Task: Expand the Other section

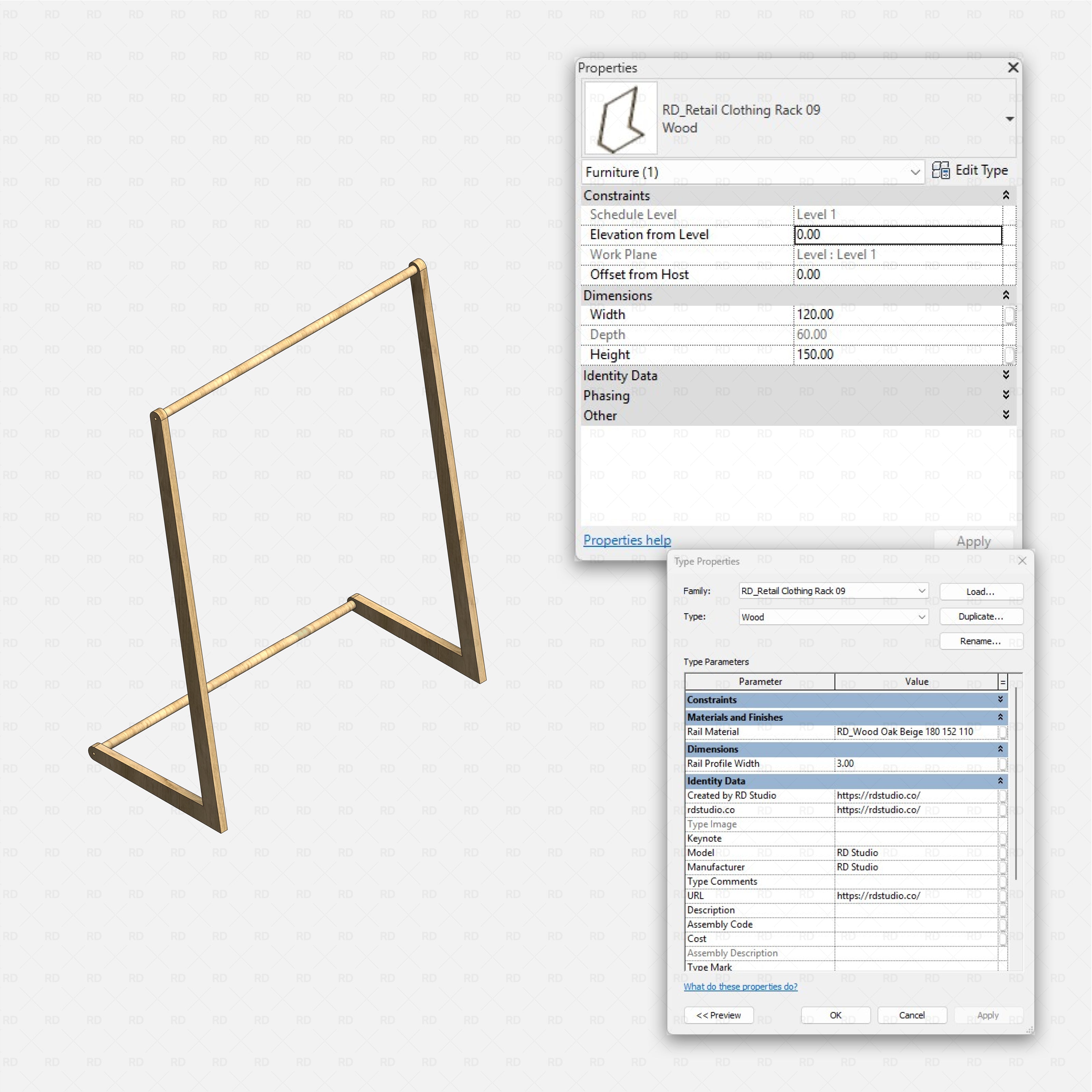Action: [1006, 415]
